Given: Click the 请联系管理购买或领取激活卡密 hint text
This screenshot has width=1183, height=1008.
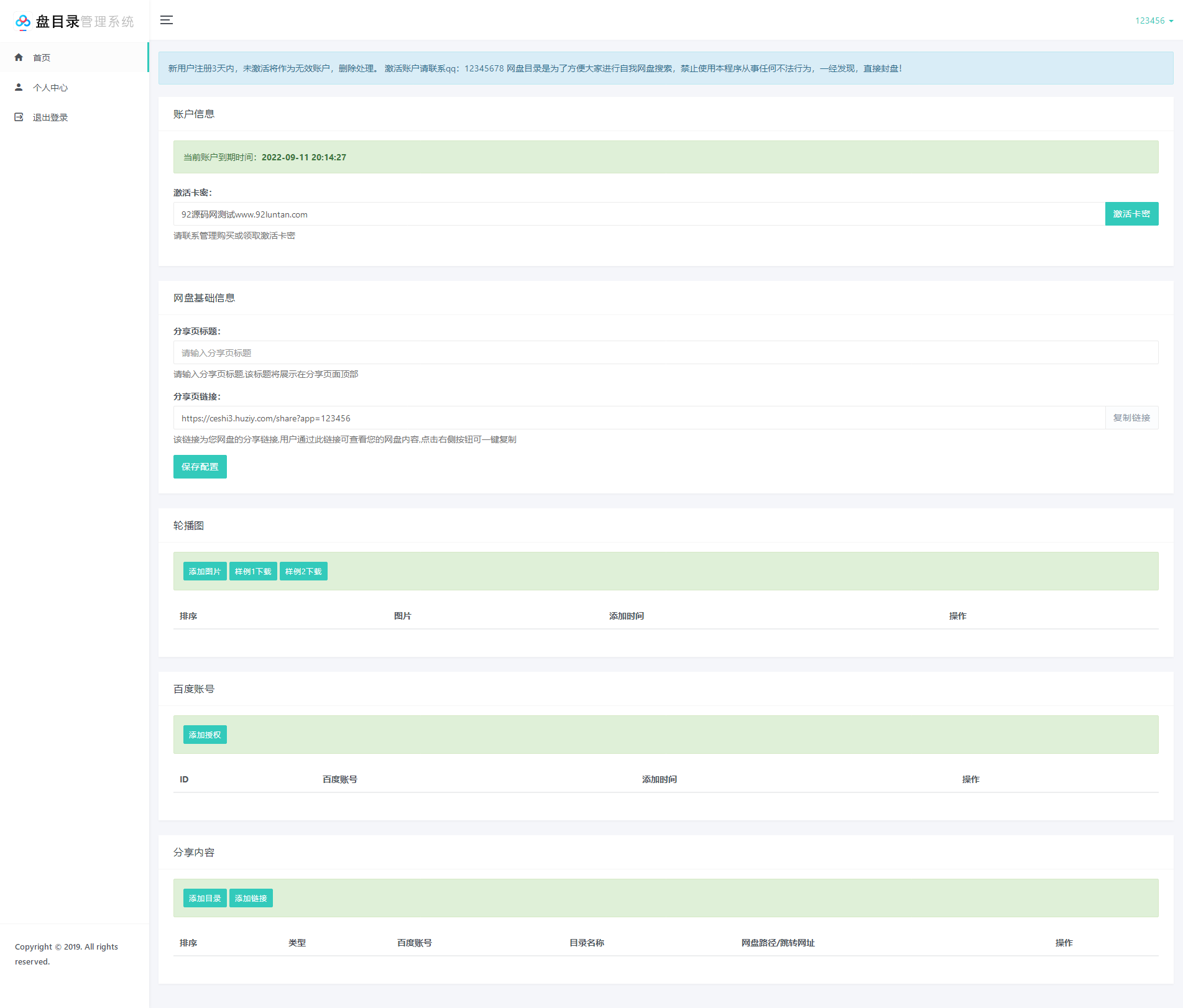Looking at the screenshot, I should click(x=234, y=236).
